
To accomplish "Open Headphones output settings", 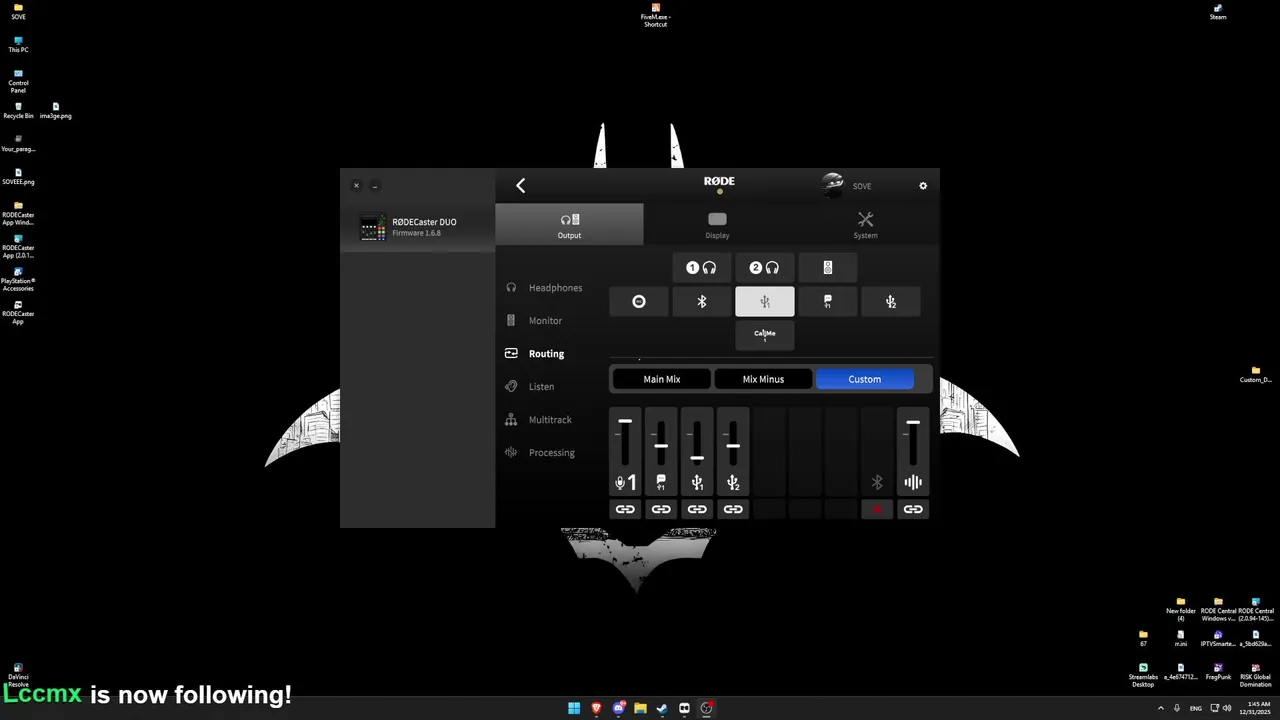I will [x=544, y=288].
